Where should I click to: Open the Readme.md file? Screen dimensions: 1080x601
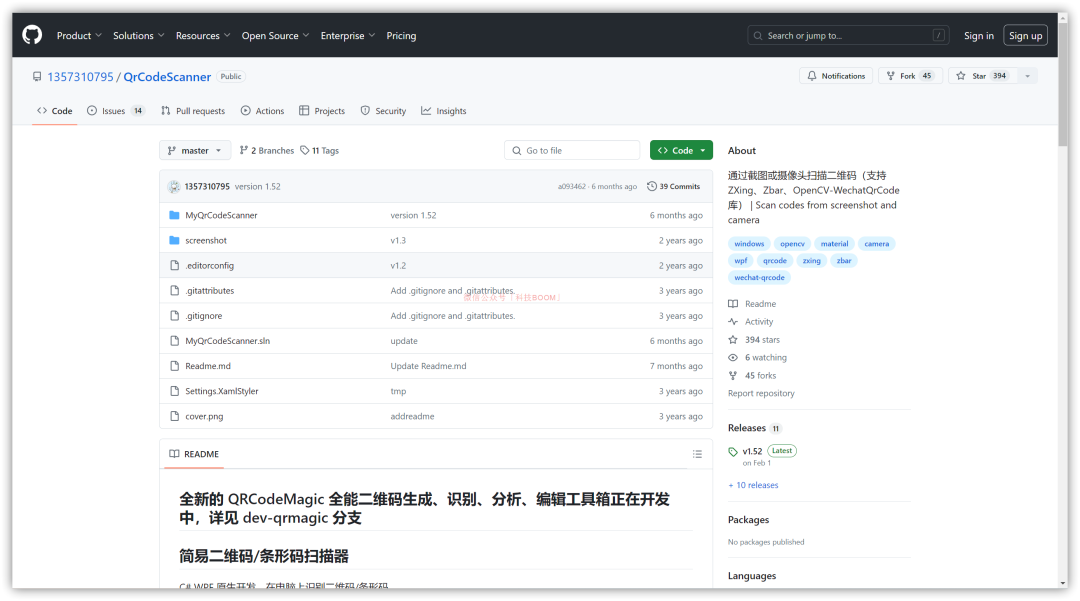pos(208,366)
